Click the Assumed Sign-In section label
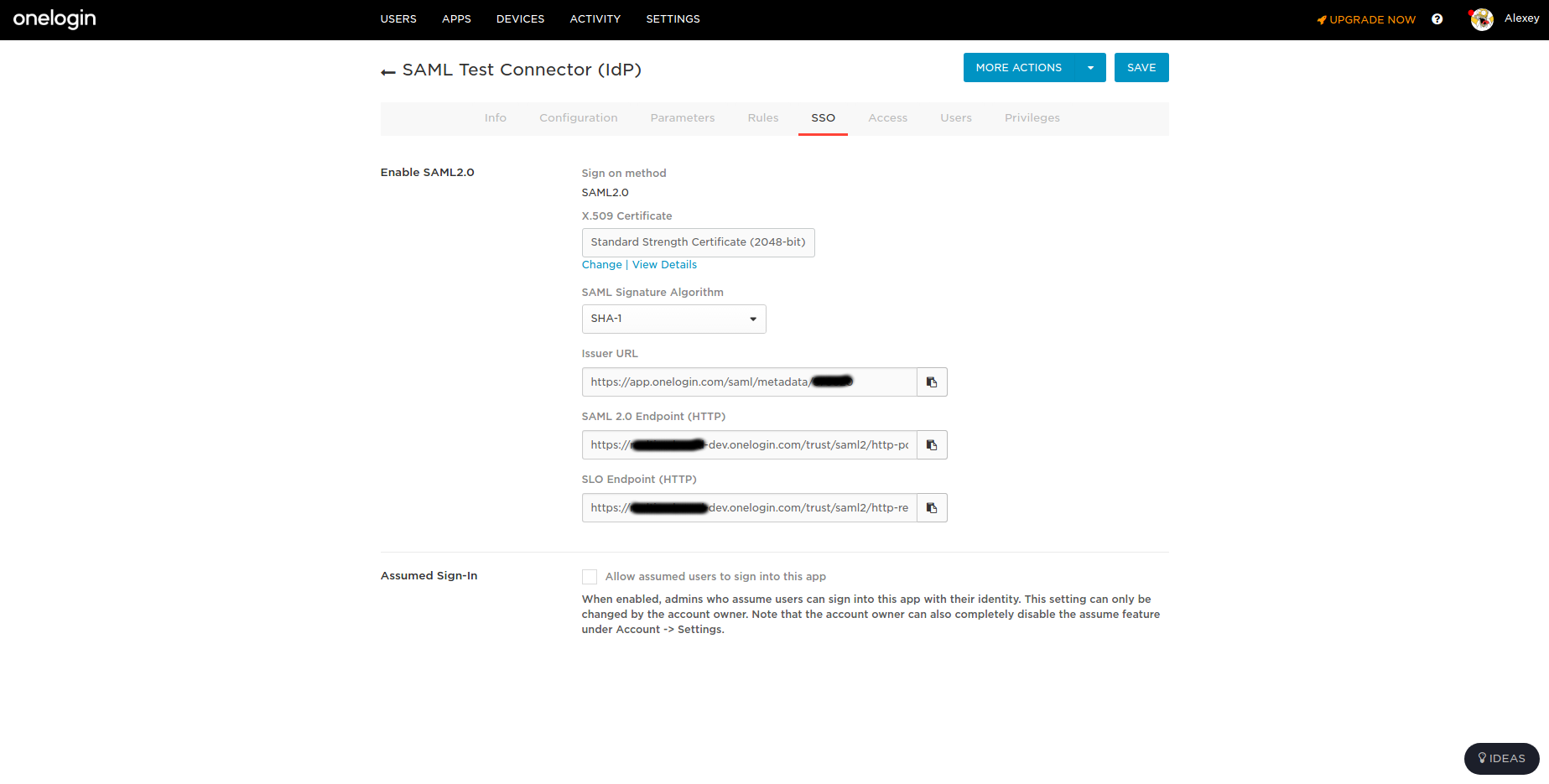This screenshot has height=784, width=1549. coord(429,576)
